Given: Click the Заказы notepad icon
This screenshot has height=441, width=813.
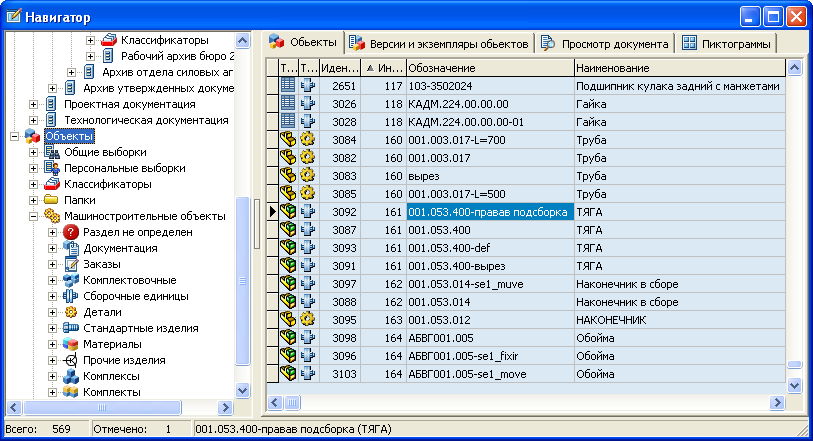Looking at the screenshot, I should 71,264.
